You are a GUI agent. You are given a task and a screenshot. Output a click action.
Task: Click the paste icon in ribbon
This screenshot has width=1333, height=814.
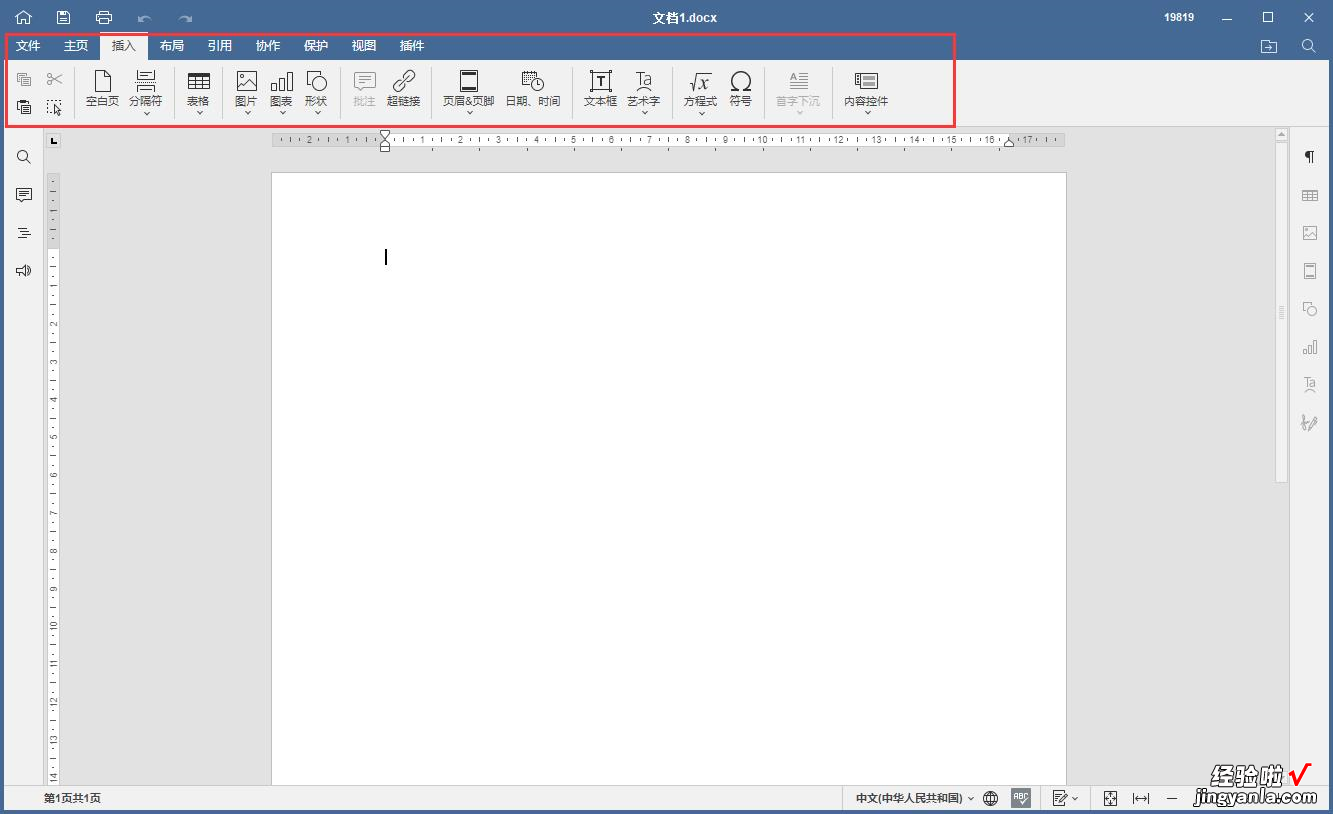click(24, 107)
